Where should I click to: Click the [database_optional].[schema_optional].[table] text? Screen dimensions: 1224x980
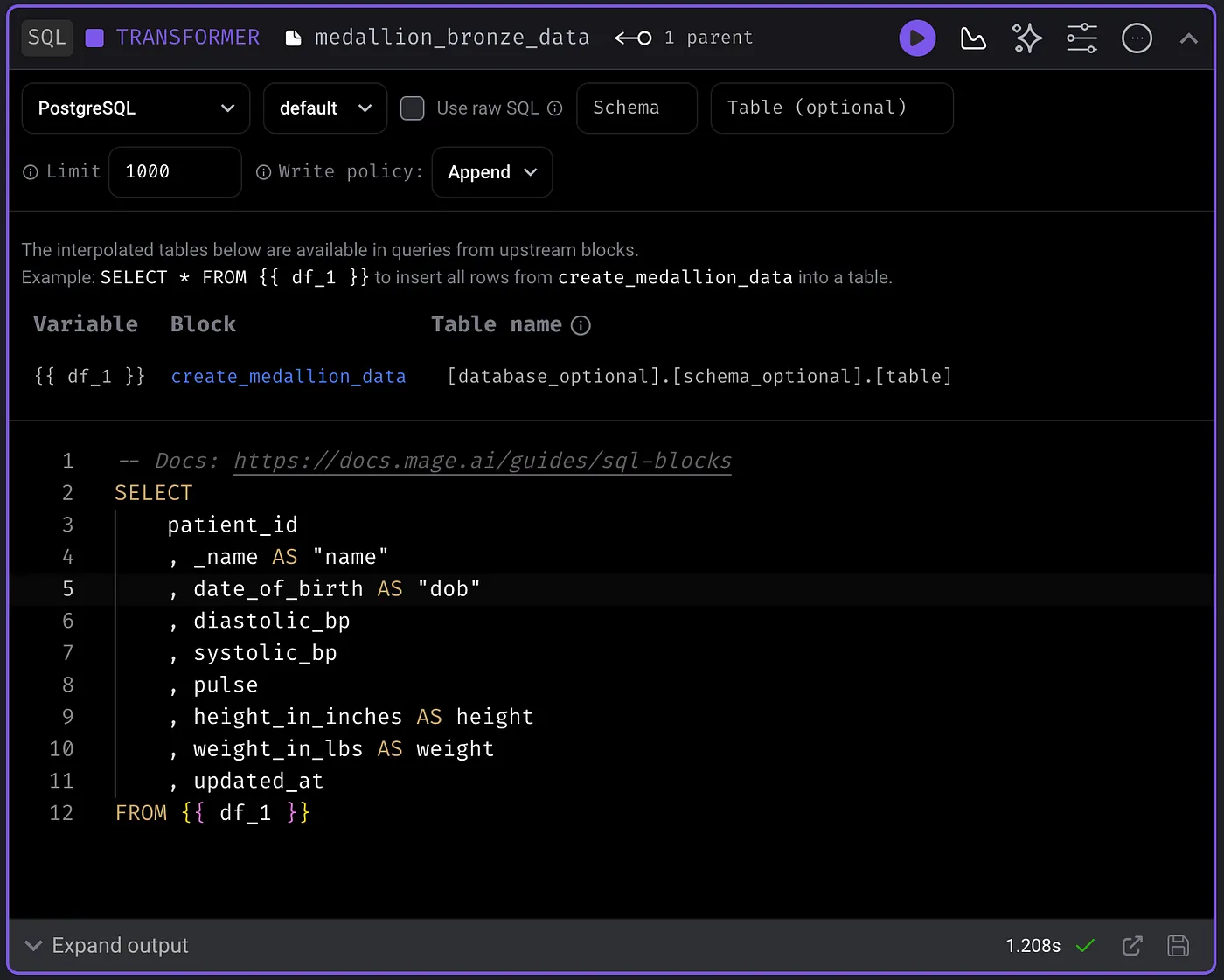click(x=699, y=377)
